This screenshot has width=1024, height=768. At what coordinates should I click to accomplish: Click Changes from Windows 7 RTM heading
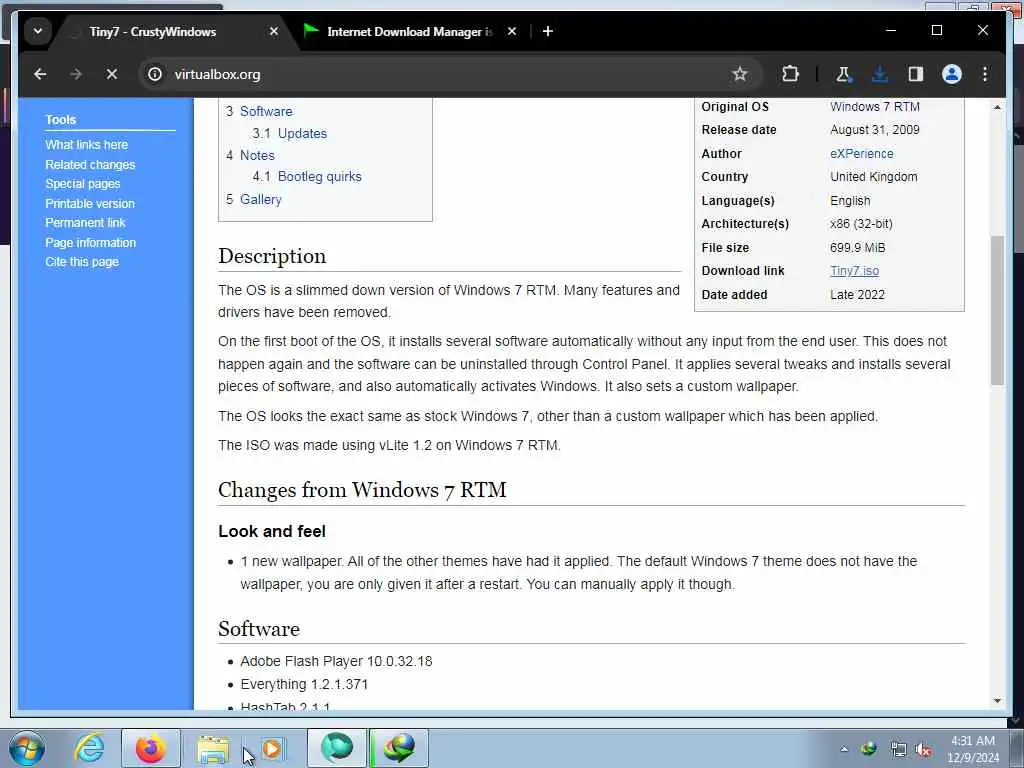(362, 490)
